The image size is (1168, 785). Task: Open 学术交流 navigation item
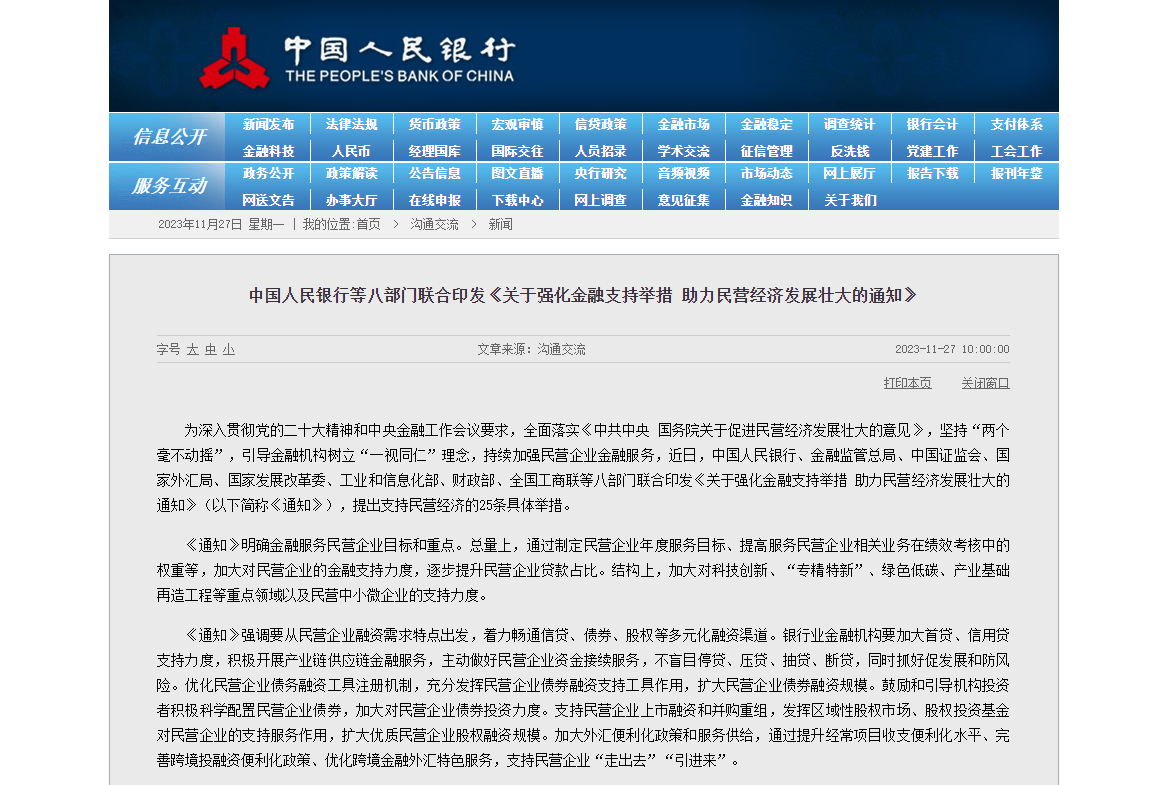[683, 151]
